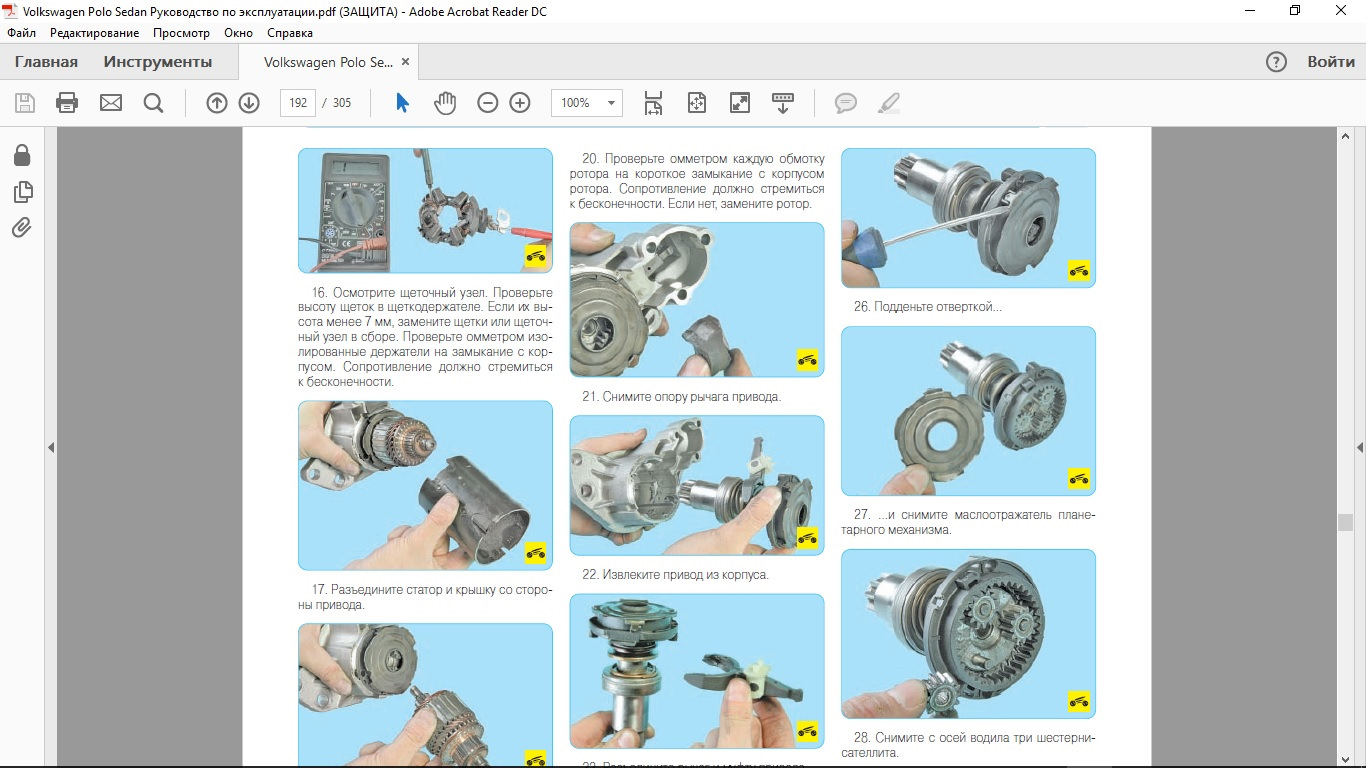Image resolution: width=1366 pixels, height=768 pixels.
Task: Open the attachments paperclip panel
Action: [x=22, y=228]
